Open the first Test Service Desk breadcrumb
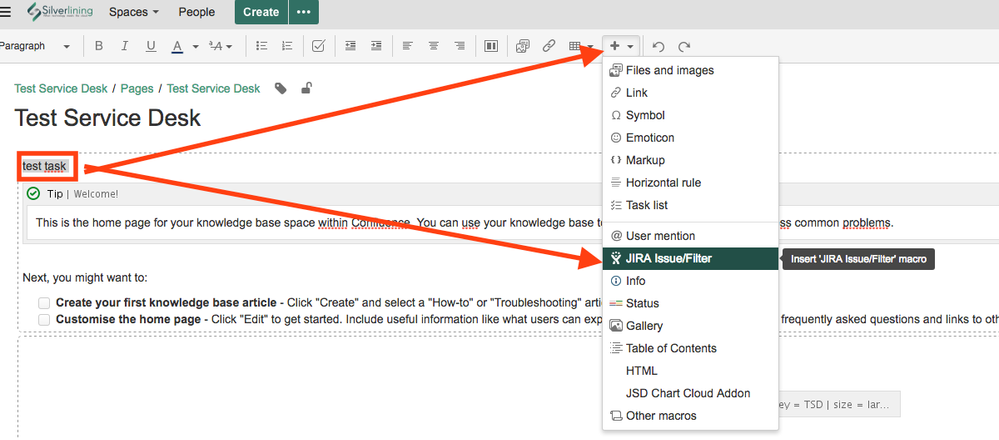The image size is (999, 440). (61, 89)
